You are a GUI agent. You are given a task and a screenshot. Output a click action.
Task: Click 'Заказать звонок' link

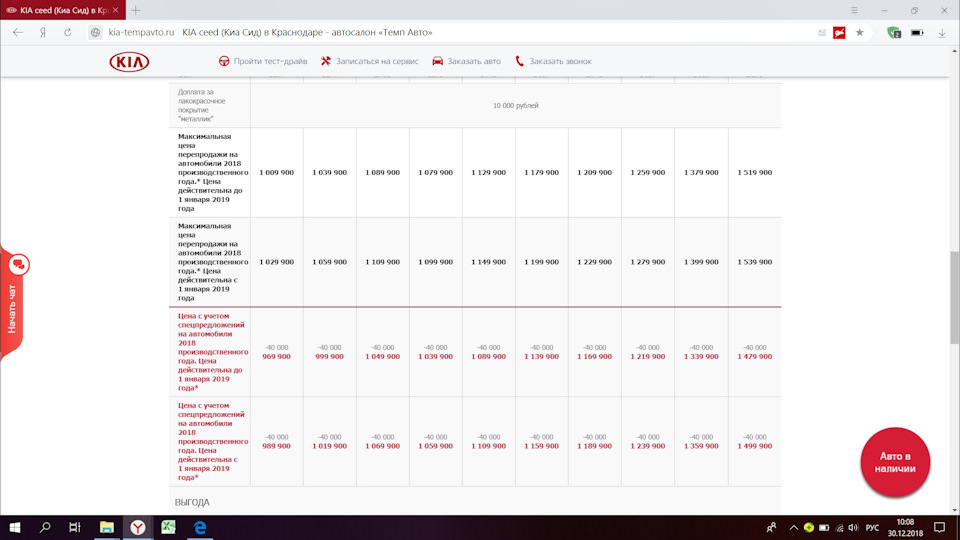pos(560,61)
